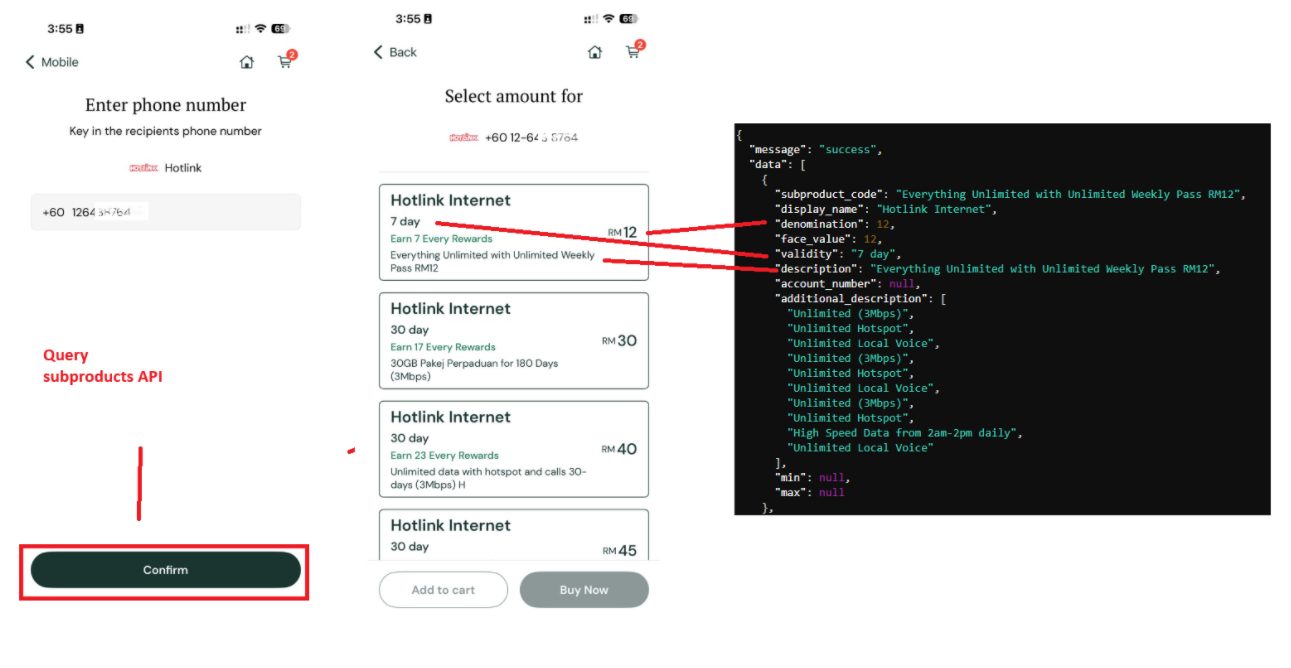1291x668 pixels.
Task: Tap the phone number input field
Action: point(165,211)
